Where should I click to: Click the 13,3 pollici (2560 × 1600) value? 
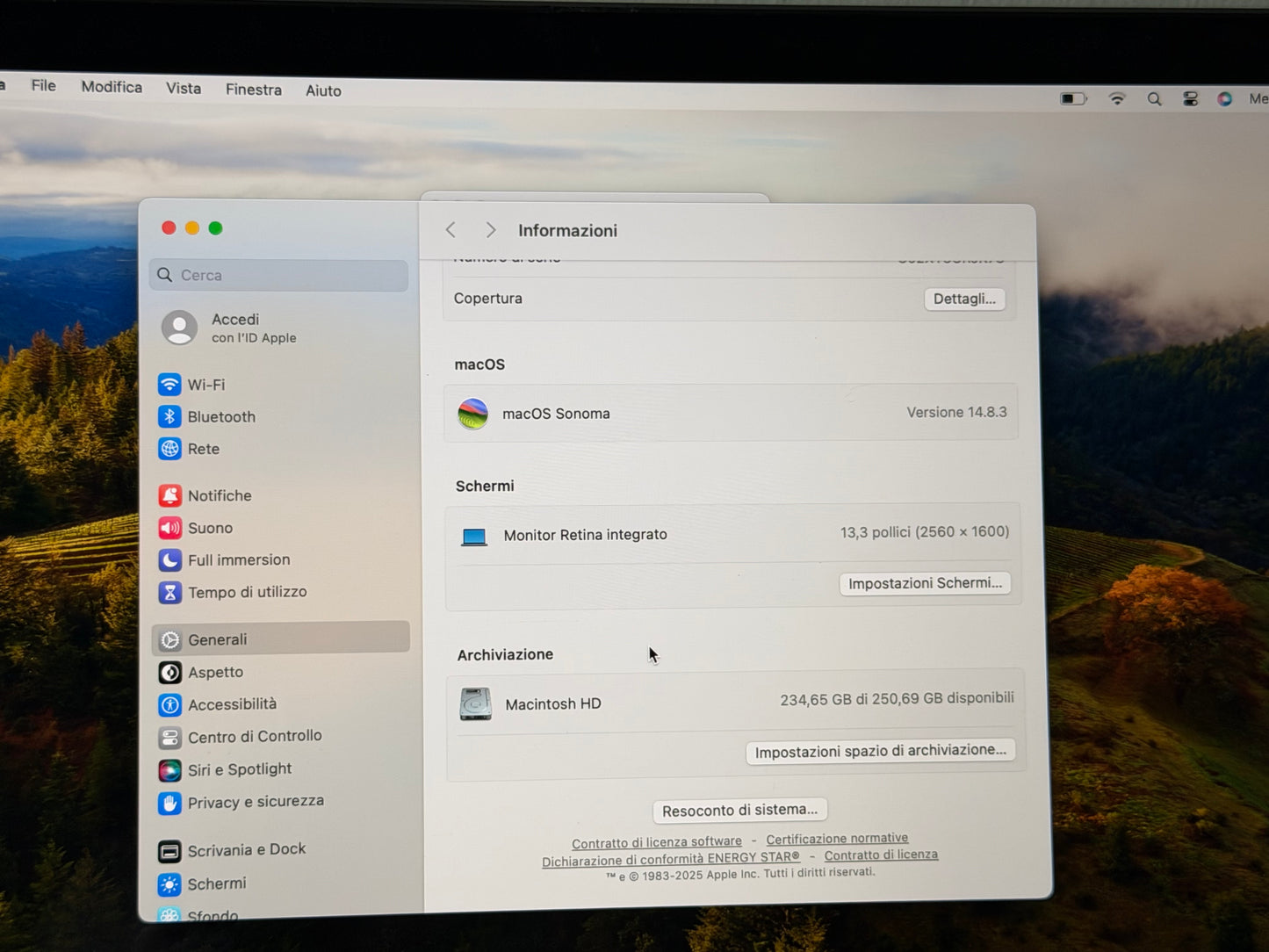point(925,531)
